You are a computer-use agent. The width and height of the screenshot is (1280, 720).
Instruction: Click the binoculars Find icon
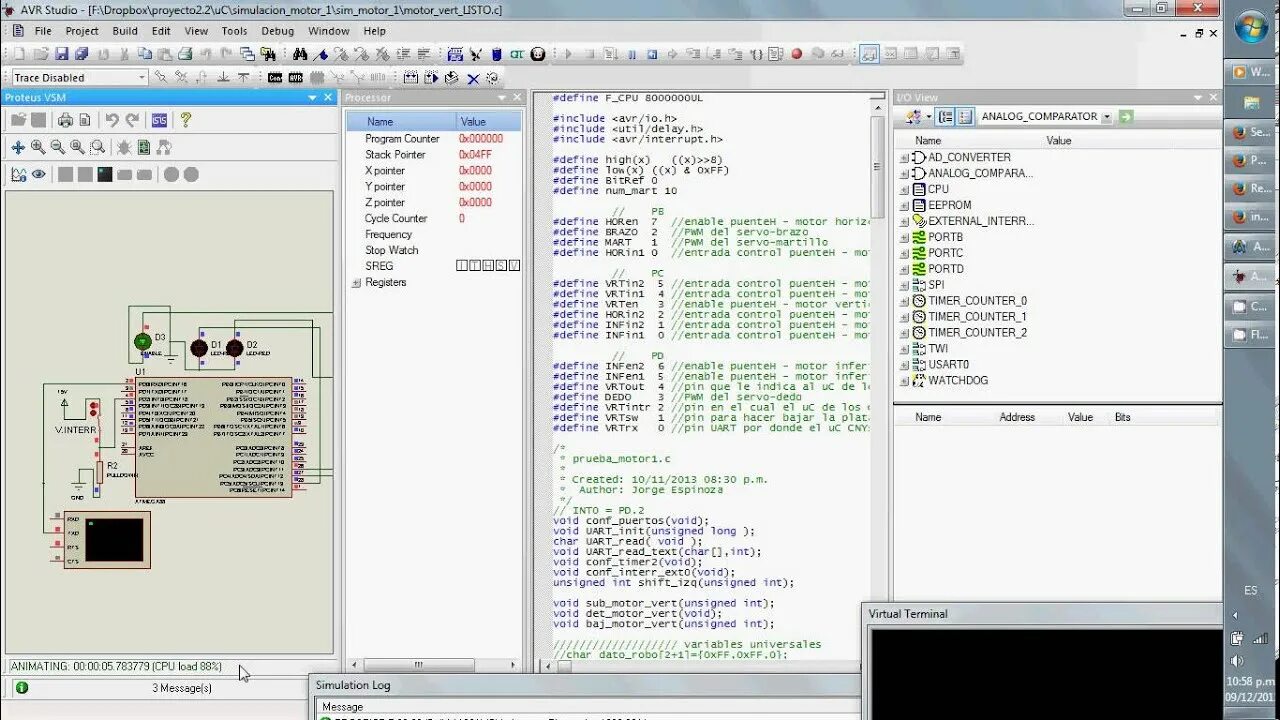click(x=300, y=54)
